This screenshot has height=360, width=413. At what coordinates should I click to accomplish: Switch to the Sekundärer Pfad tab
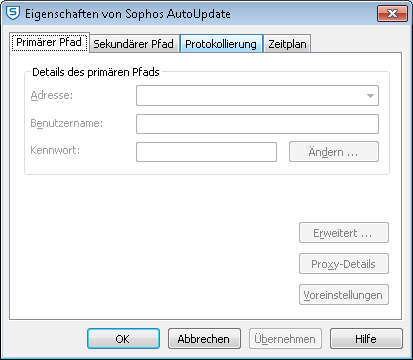pos(134,44)
